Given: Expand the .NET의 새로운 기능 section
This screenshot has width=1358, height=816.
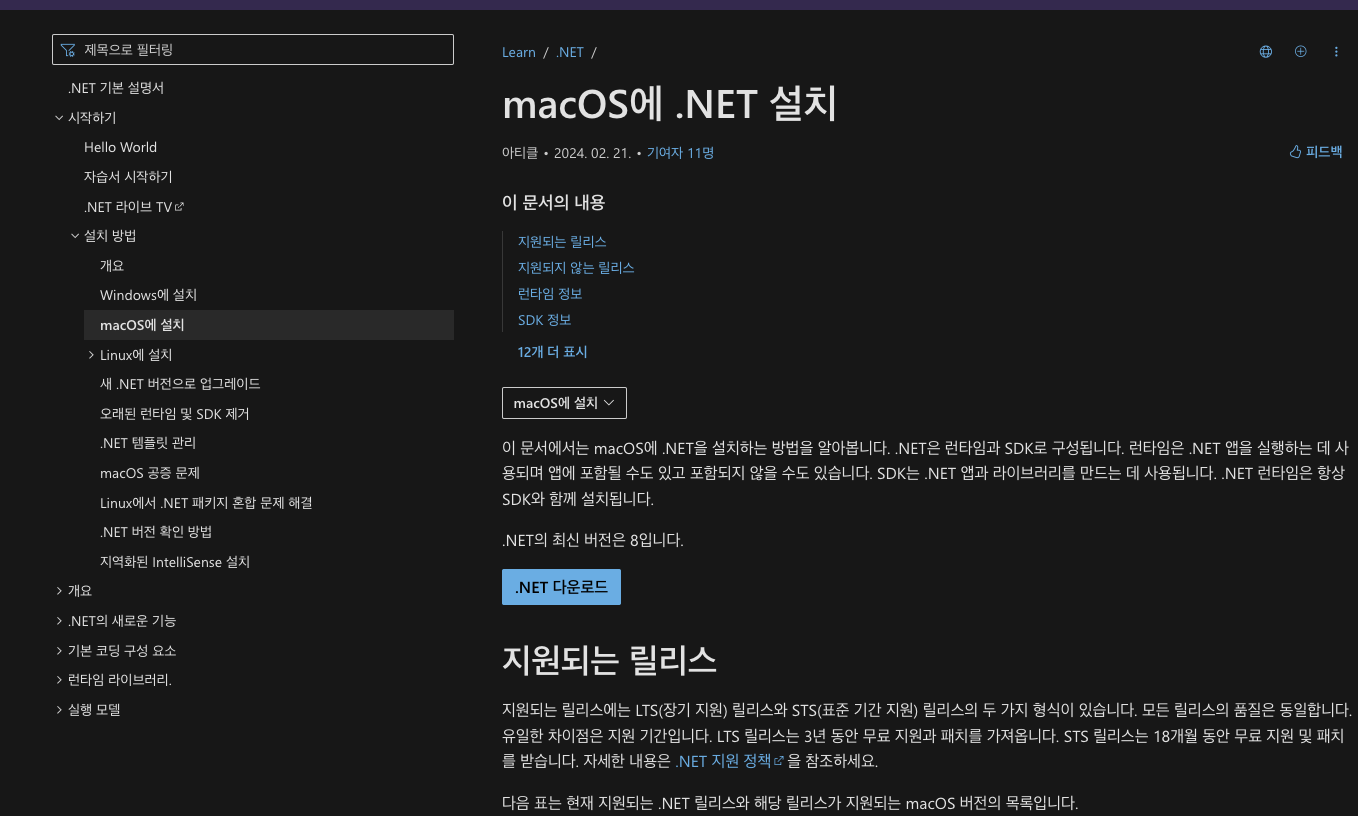Looking at the screenshot, I should 59,621.
